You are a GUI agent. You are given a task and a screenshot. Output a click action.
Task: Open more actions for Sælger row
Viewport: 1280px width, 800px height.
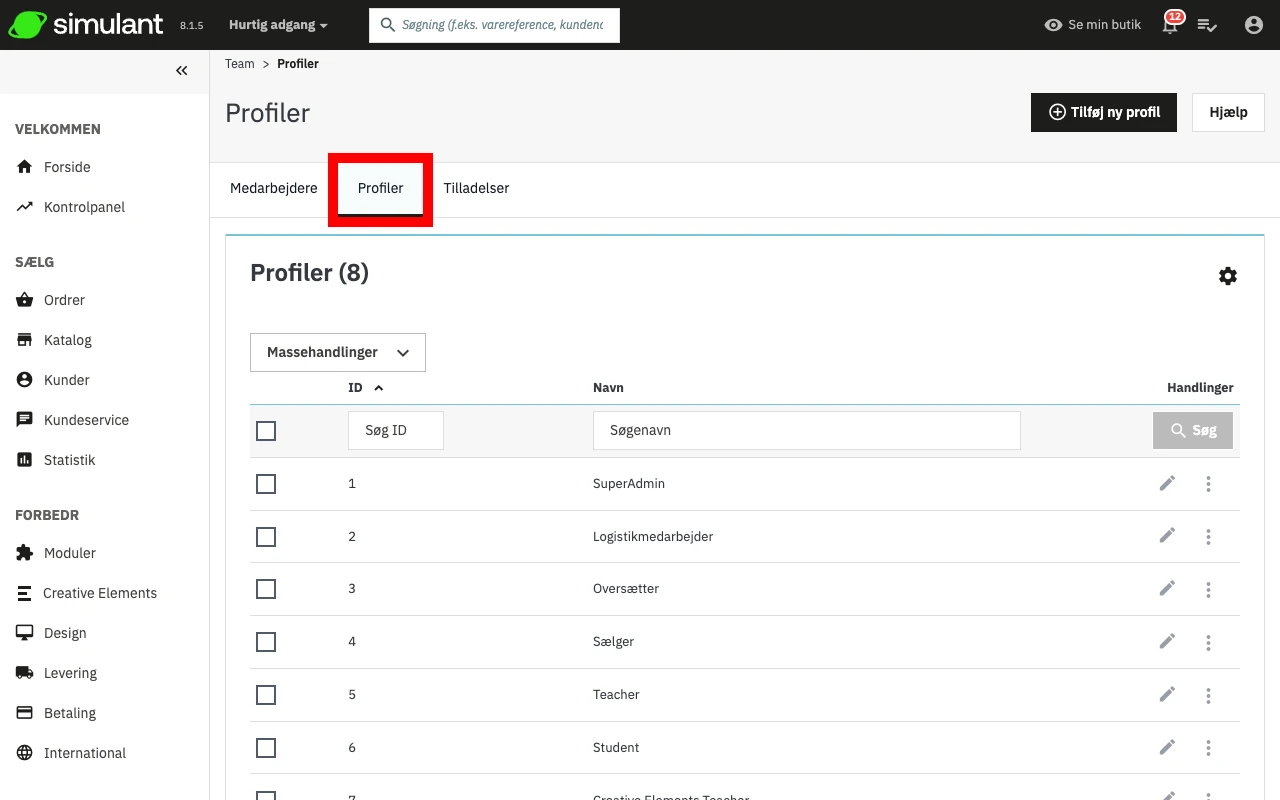click(1208, 642)
